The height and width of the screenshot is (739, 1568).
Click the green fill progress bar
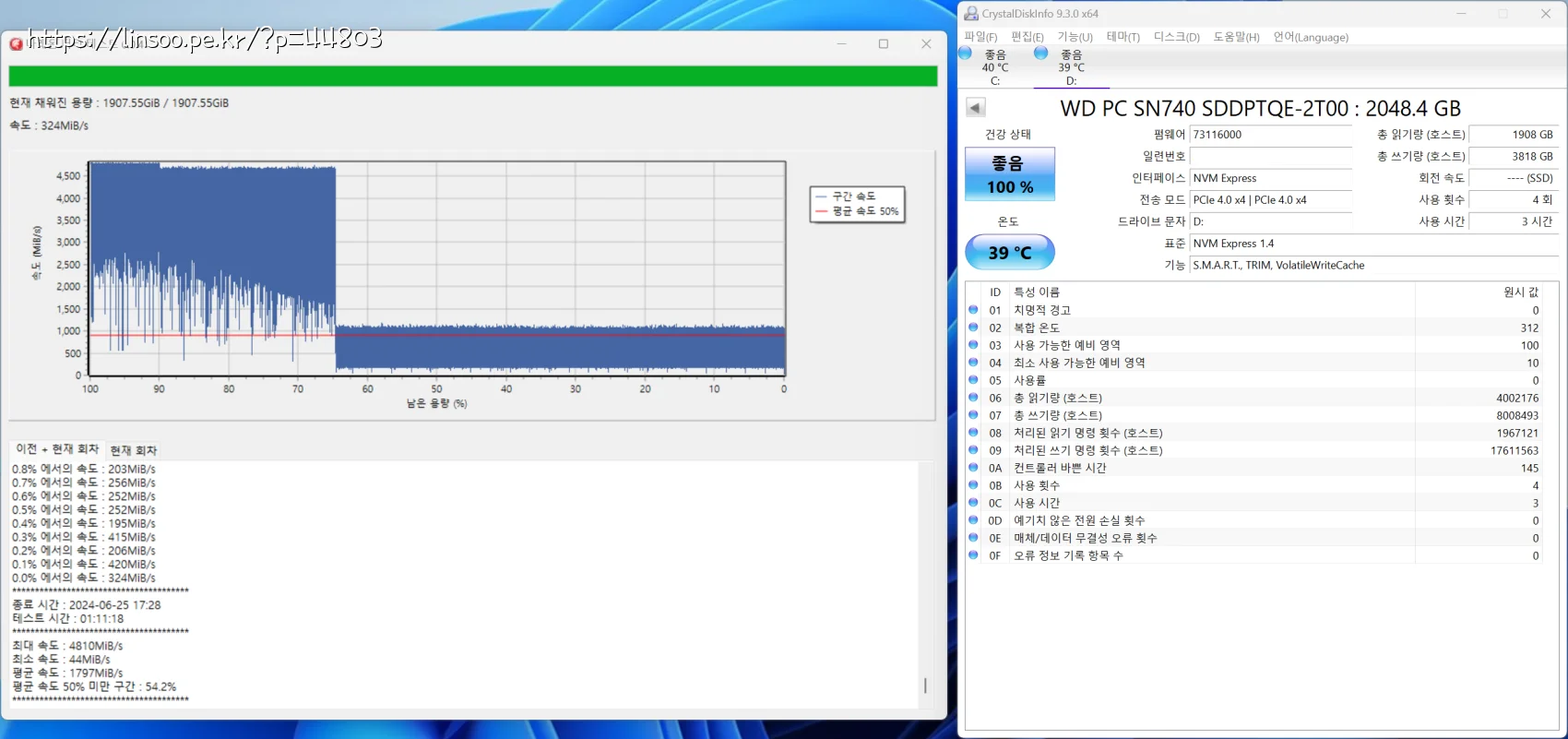pyautogui.click(x=473, y=76)
